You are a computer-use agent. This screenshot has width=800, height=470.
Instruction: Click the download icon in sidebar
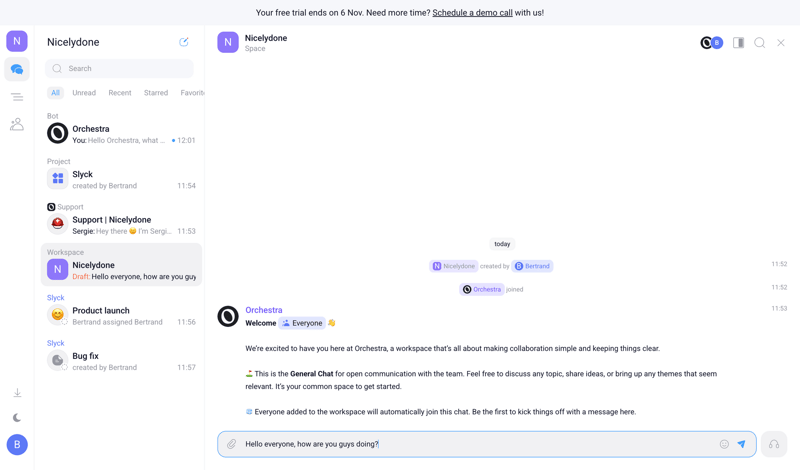(17, 393)
